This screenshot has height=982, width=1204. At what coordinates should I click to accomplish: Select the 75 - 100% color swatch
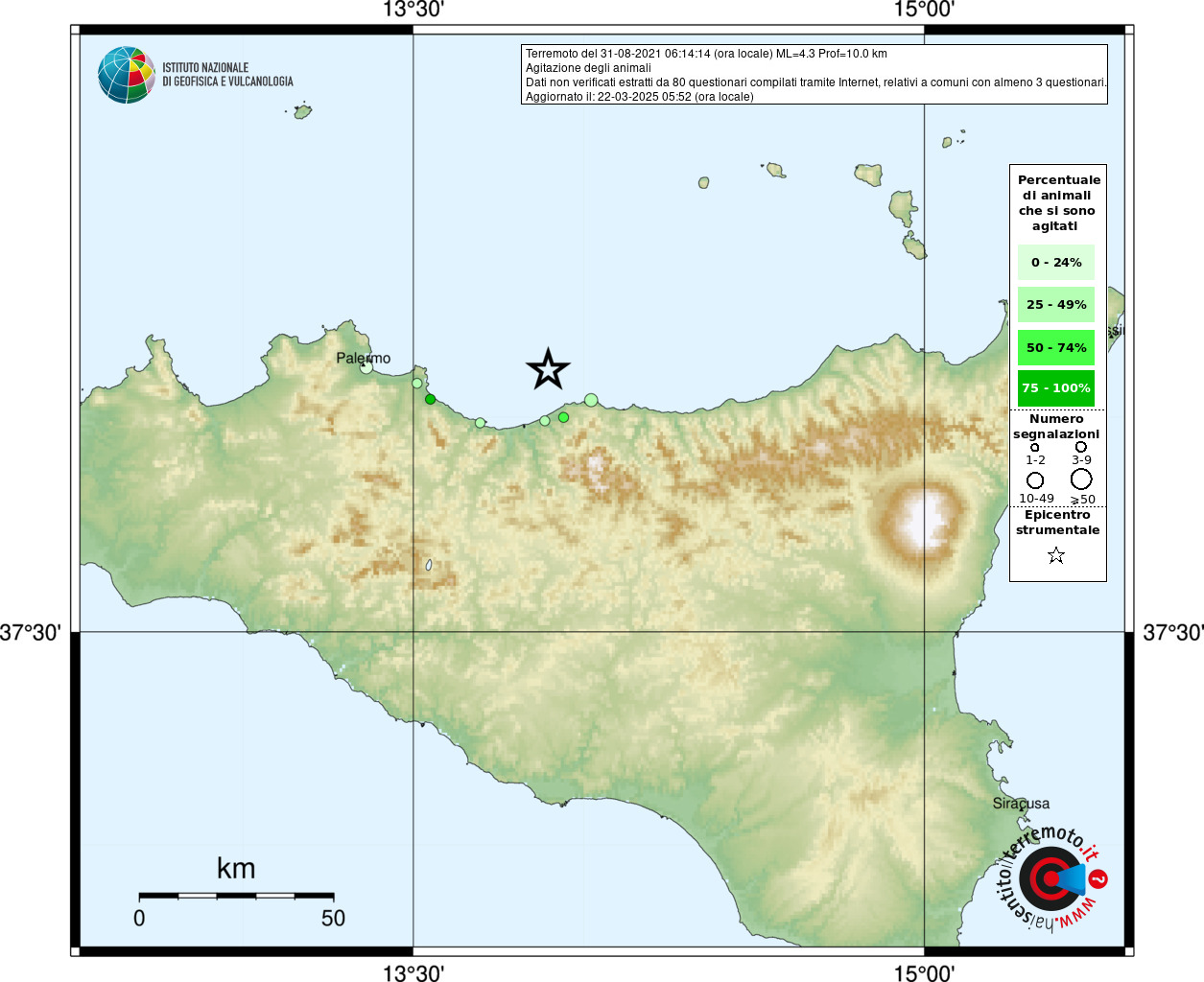coord(1056,388)
